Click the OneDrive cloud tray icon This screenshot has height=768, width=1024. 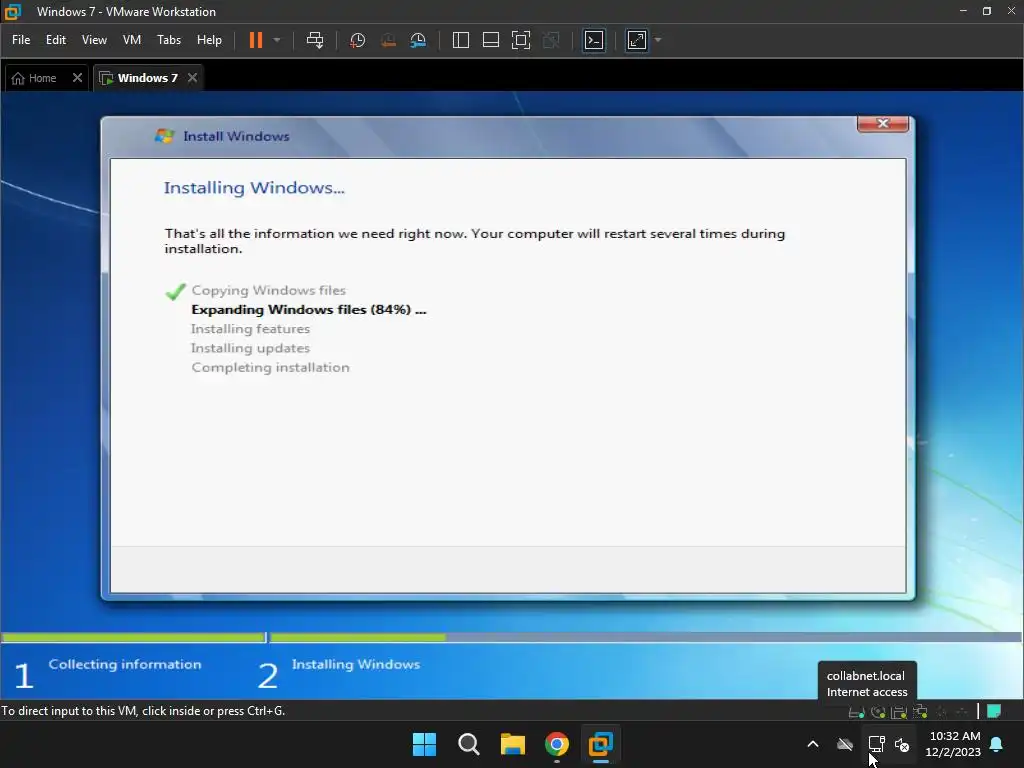coord(845,744)
